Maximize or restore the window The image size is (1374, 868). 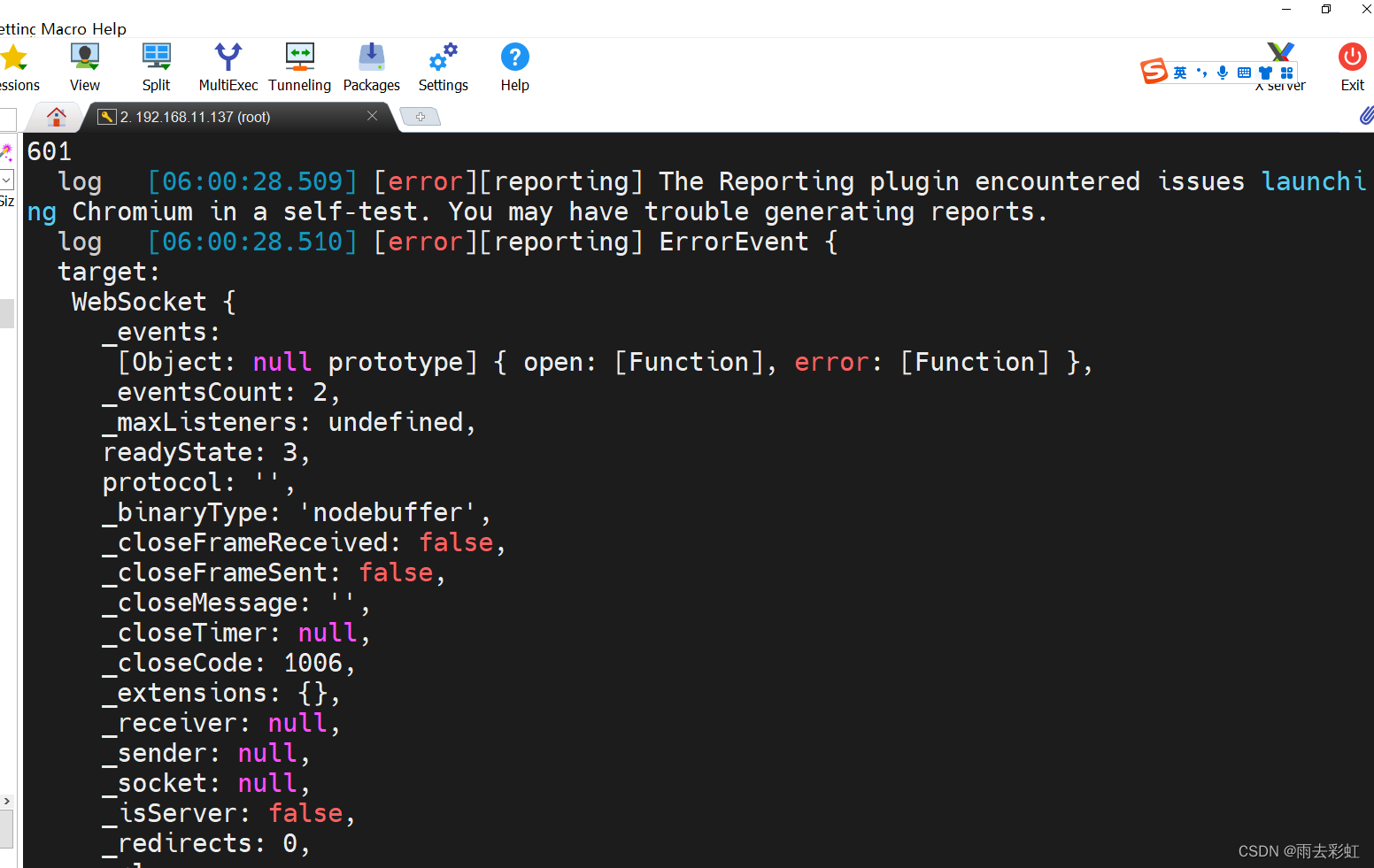[1325, 9]
